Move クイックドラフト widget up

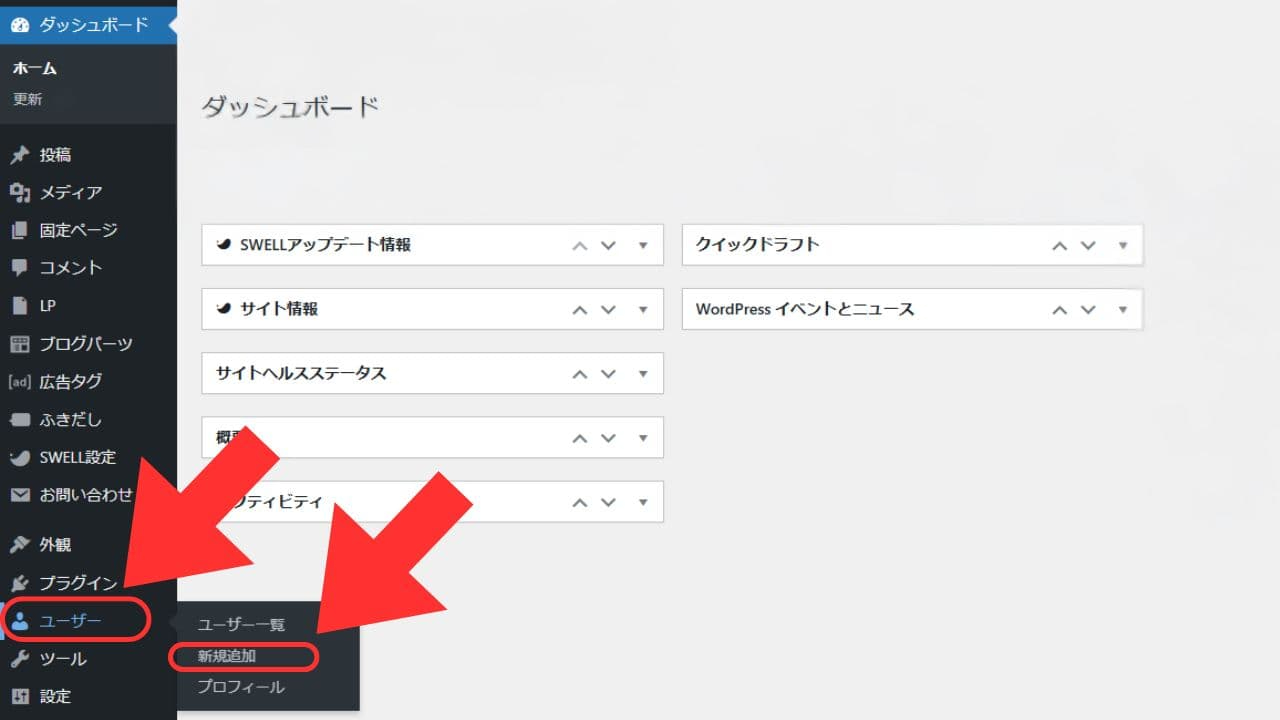coord(1059,245)
